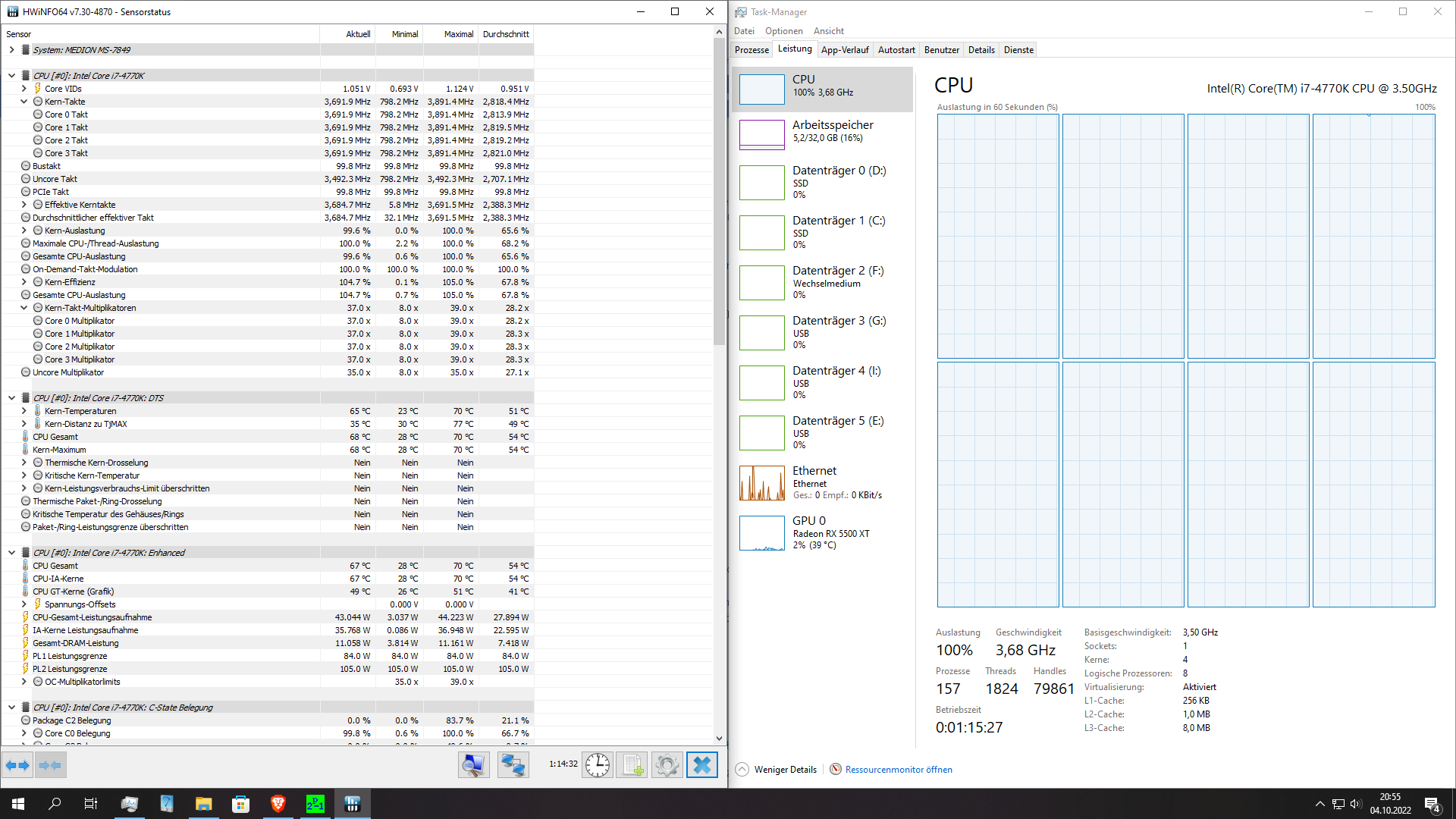This screenshot has height=819, width=1456.
Task: Open the Optionen menu in Task-Manager
Action: coord(783,31)
